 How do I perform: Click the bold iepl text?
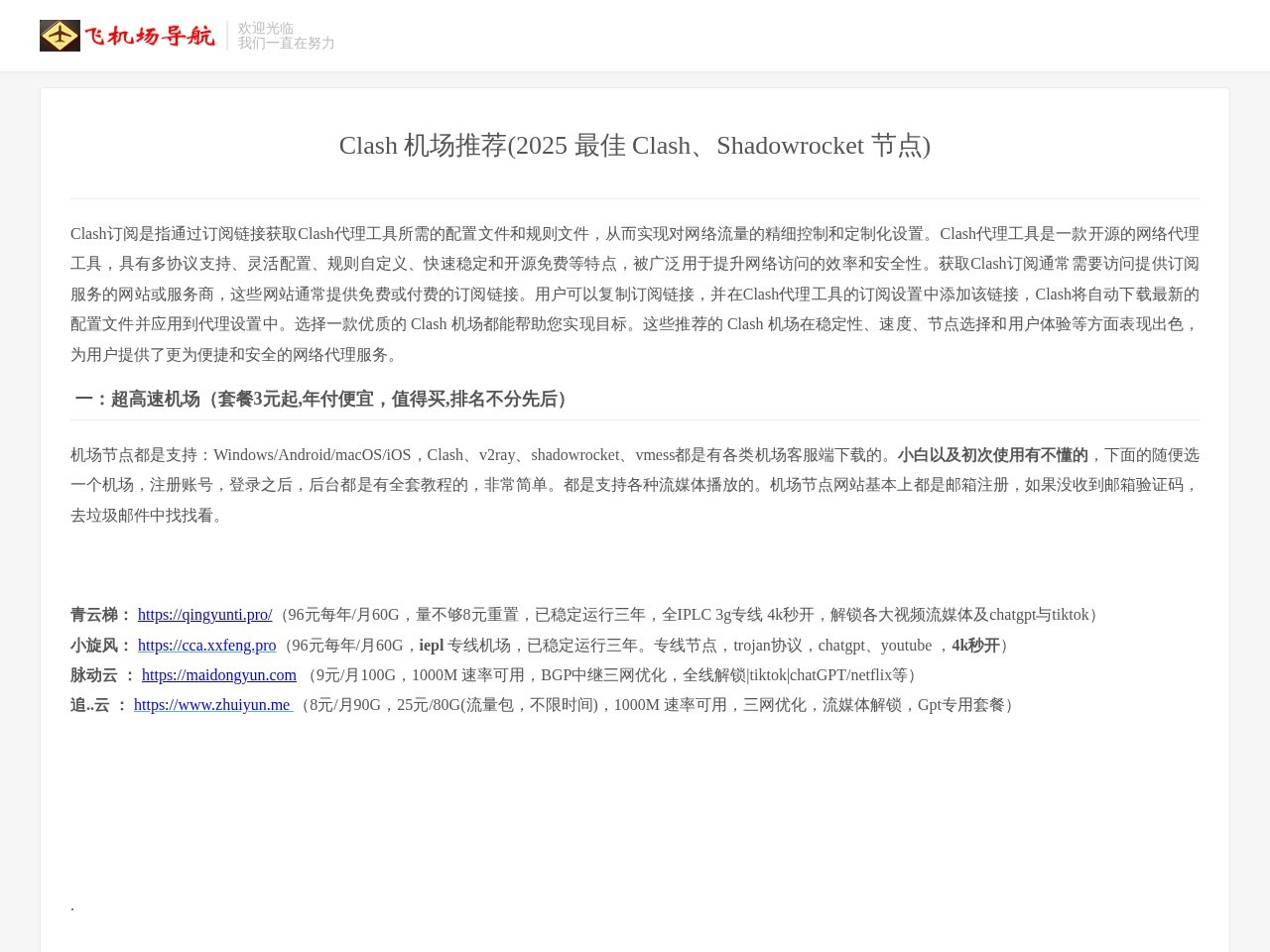tap(432, 646)
